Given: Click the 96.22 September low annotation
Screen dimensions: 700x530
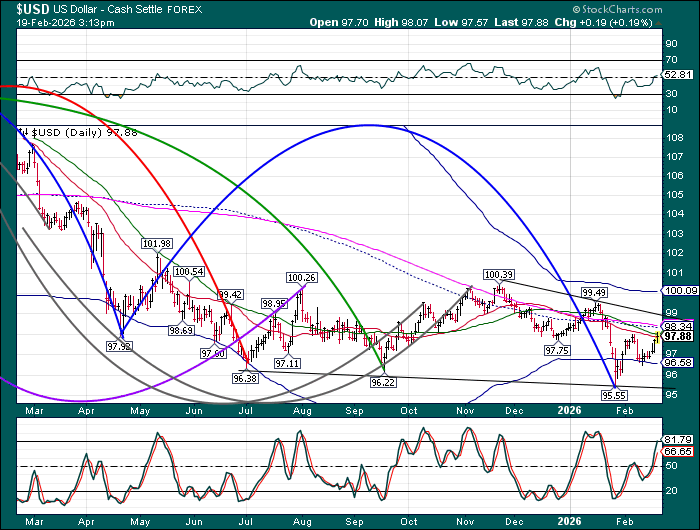Looking at the screenshot, I should 384,382.
